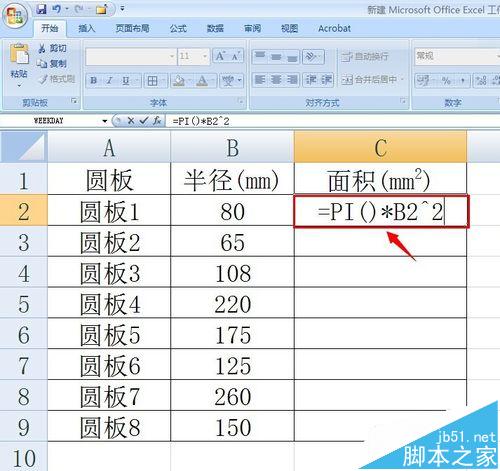The height and width of the screenshot is (471, 500).
Task: Open Merge and Center dropdown arrow
Action: (402, 80)
